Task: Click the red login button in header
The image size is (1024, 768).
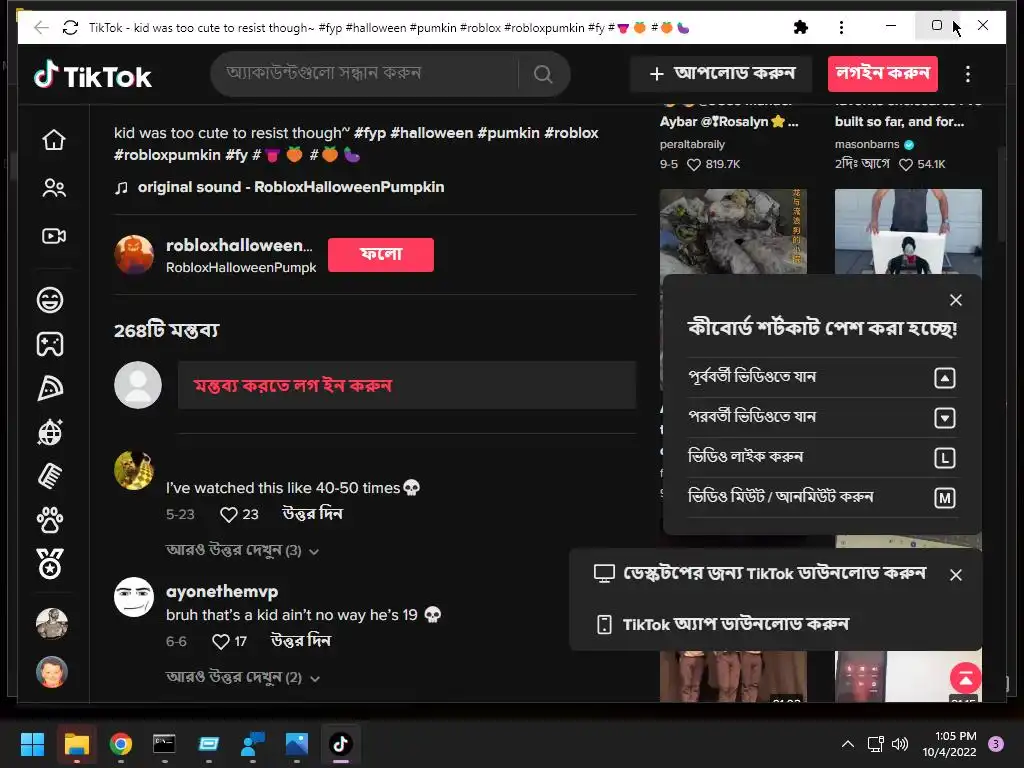Action: (x=882, y=74)
